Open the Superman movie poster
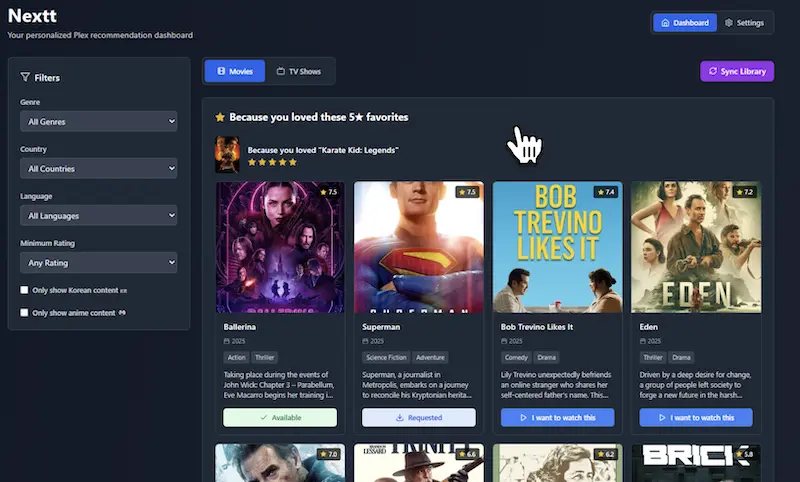Screen dimensions: 800x482 tap(419, 247)
